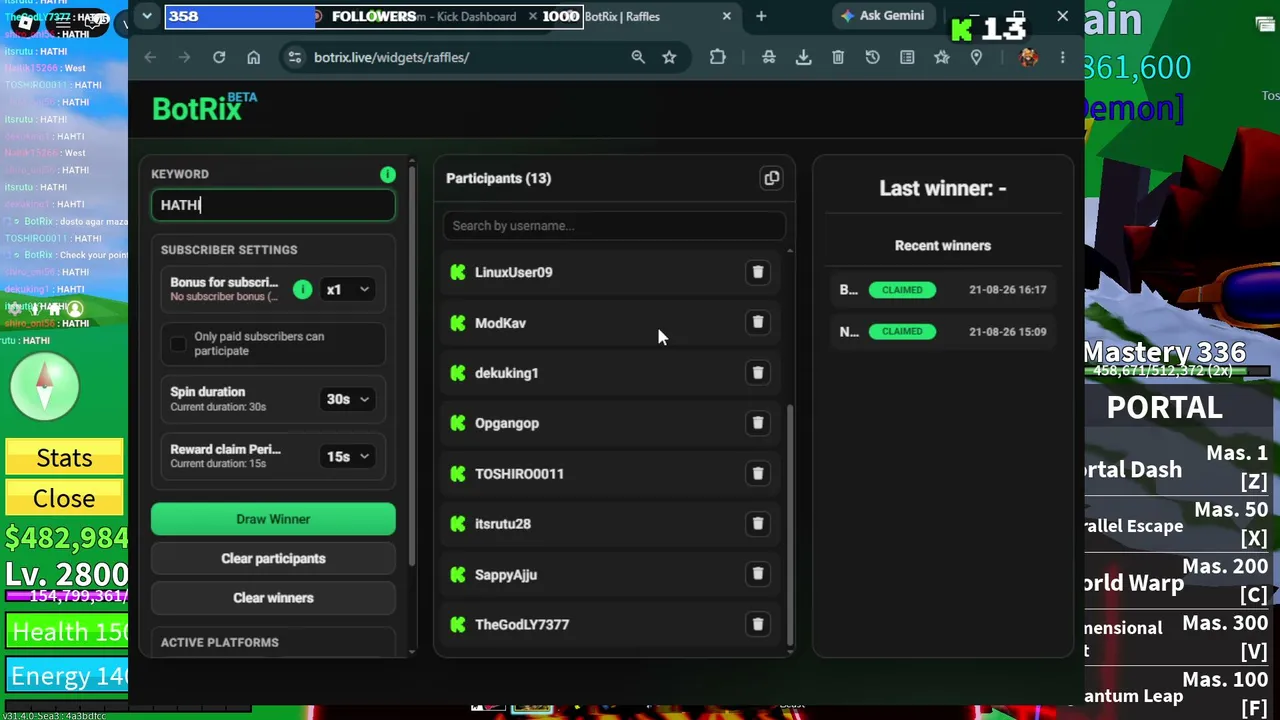The image size is (1280, 720).
Task: Delete participant ModKav using trash icon
Action: tap(758, 322)
